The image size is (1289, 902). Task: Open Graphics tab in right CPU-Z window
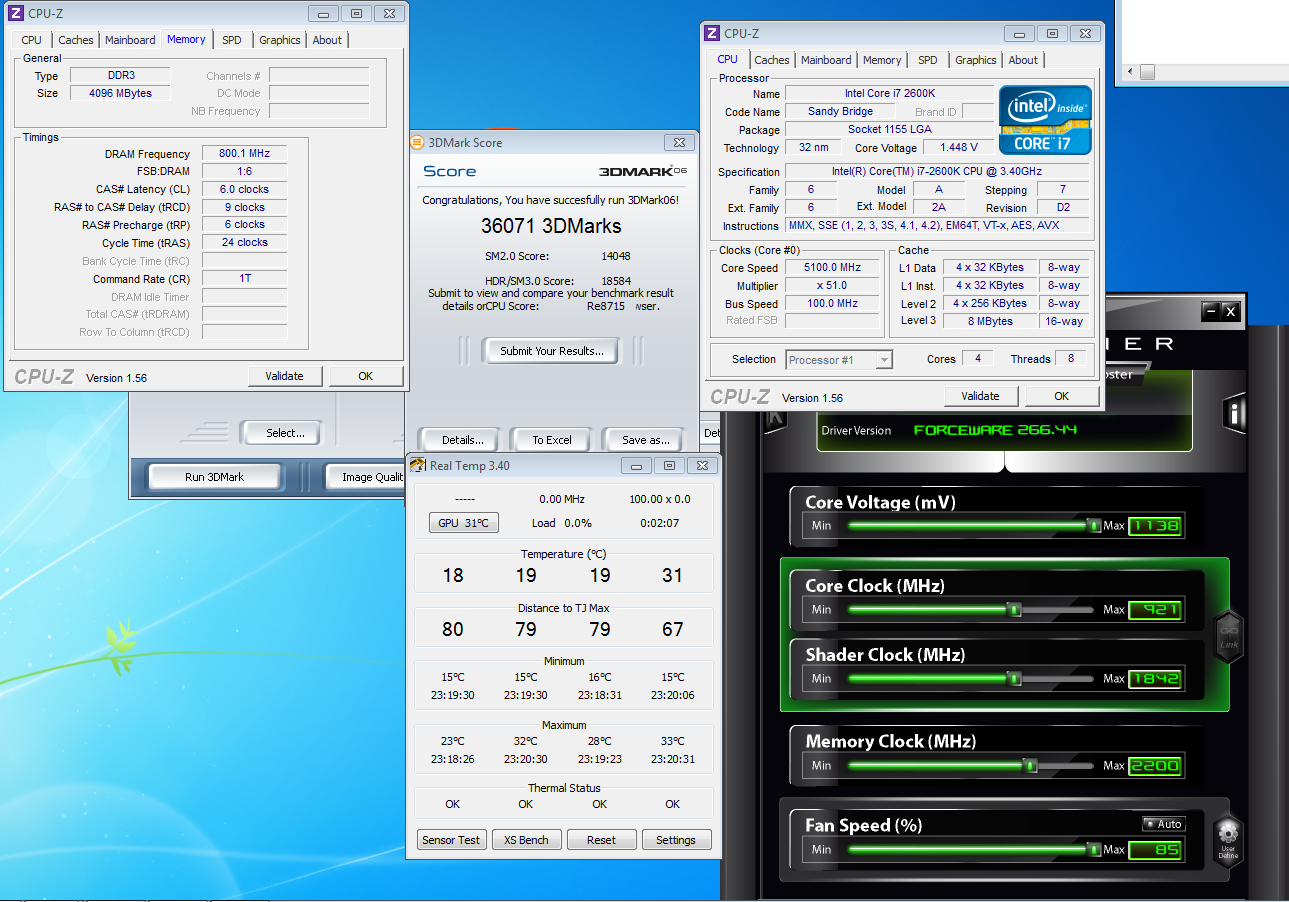point(976,60)
